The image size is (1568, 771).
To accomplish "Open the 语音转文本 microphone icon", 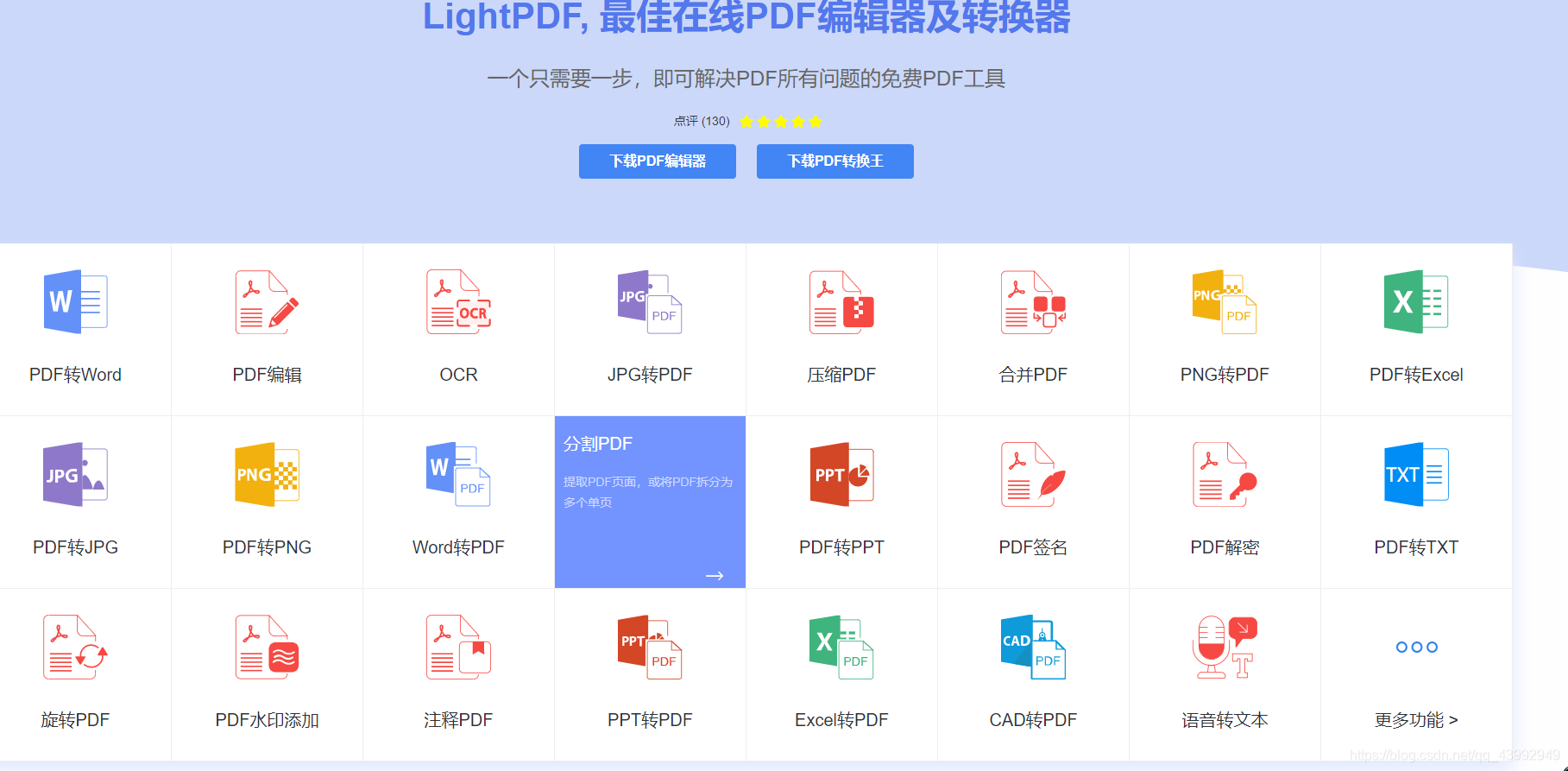I will pos(1225,647).
